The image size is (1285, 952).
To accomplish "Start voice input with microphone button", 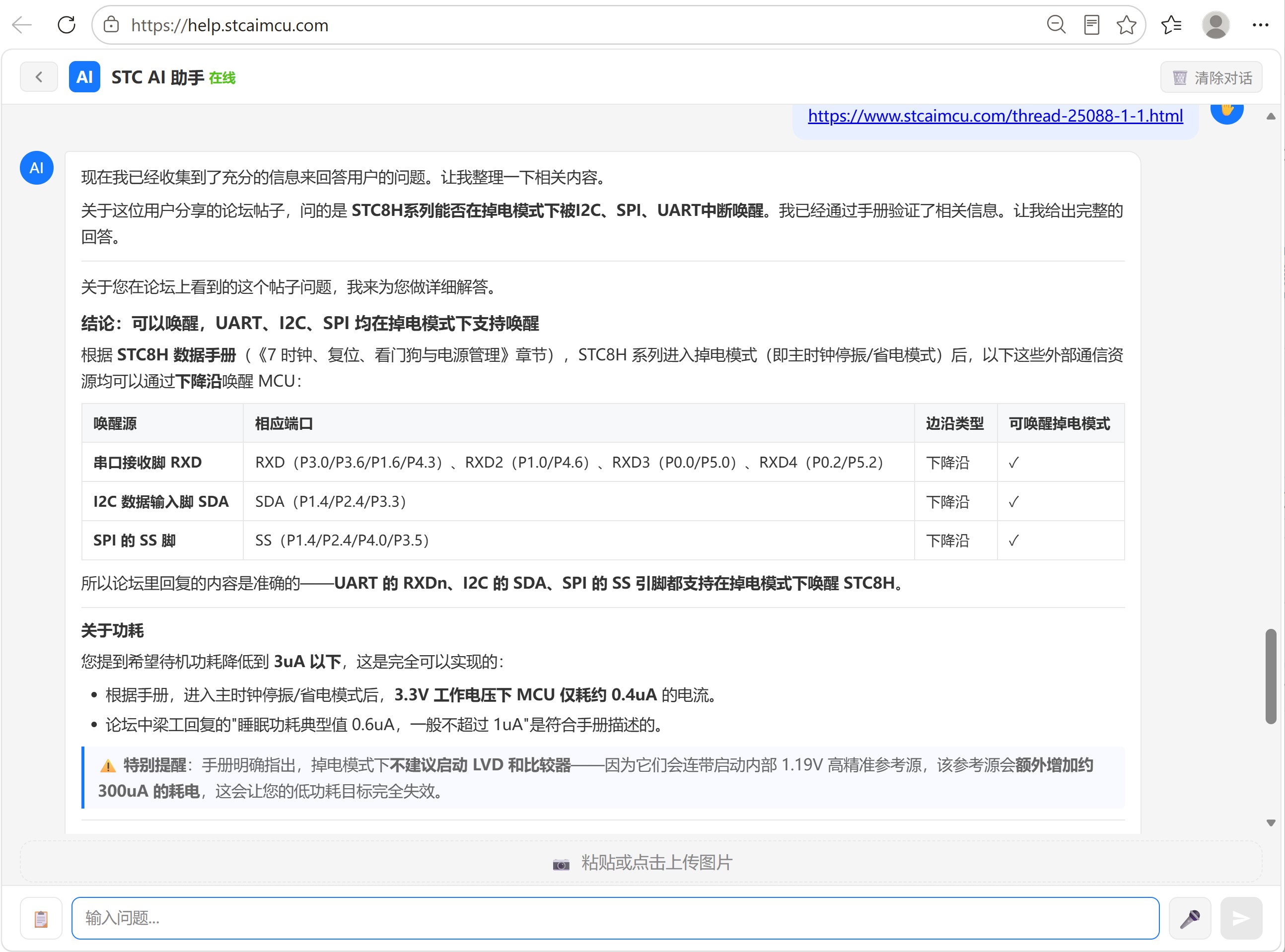I will point(1190,918).
